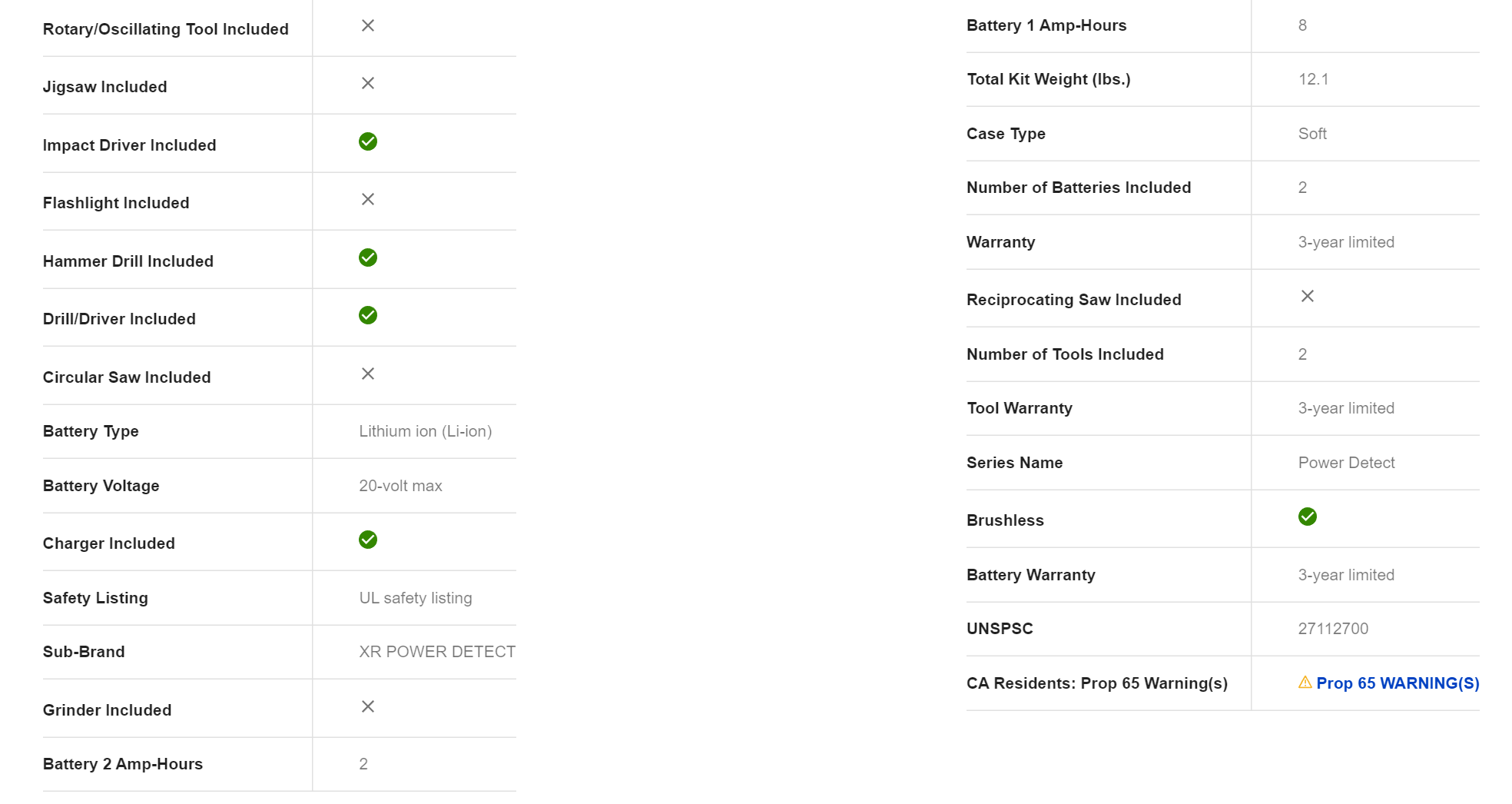Image resolution: width=1512 pixels, height=804 pixels.
Task: Click the X icon beside Flashlight Included
Action: [x=368, y=199]
